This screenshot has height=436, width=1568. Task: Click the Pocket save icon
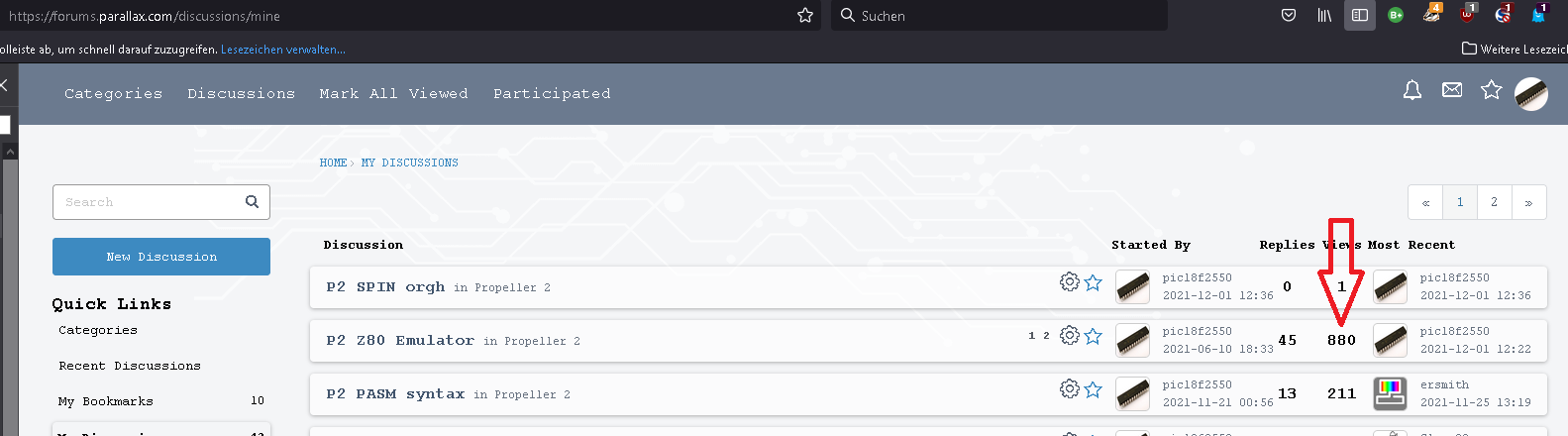pos(1289,15)
